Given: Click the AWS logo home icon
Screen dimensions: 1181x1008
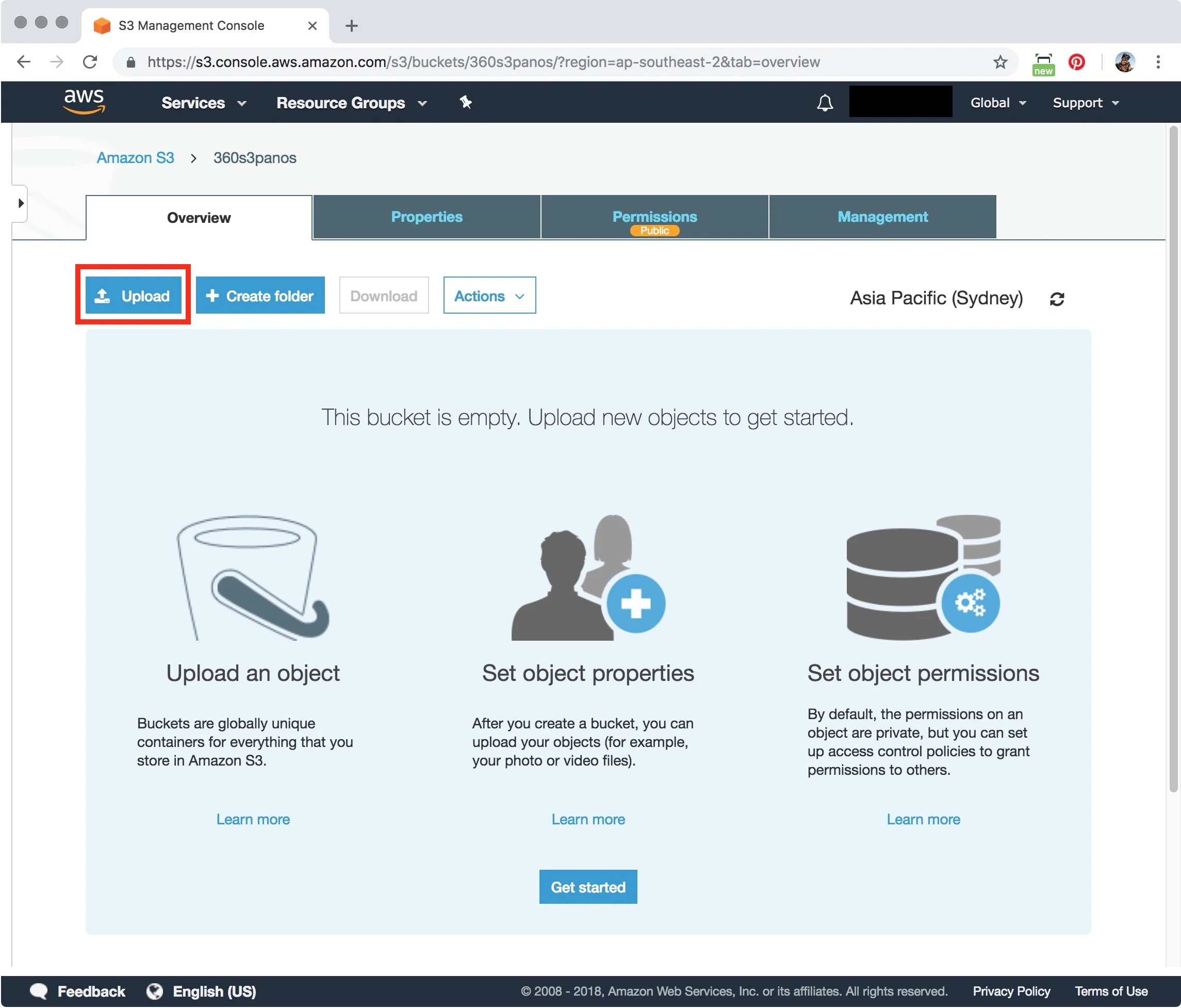Looking at the screenshot, I should 85,102.
